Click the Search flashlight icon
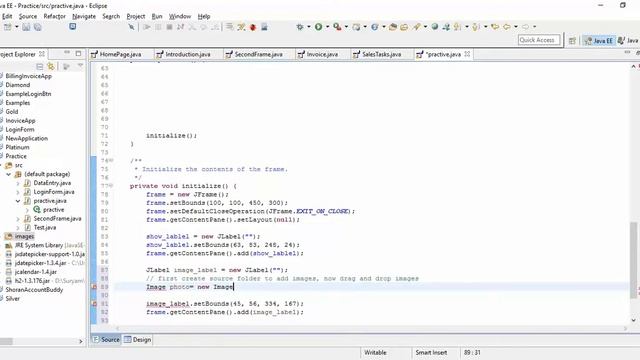The height and width of the screenshot is (360, 640). click(x=416, y=27)
